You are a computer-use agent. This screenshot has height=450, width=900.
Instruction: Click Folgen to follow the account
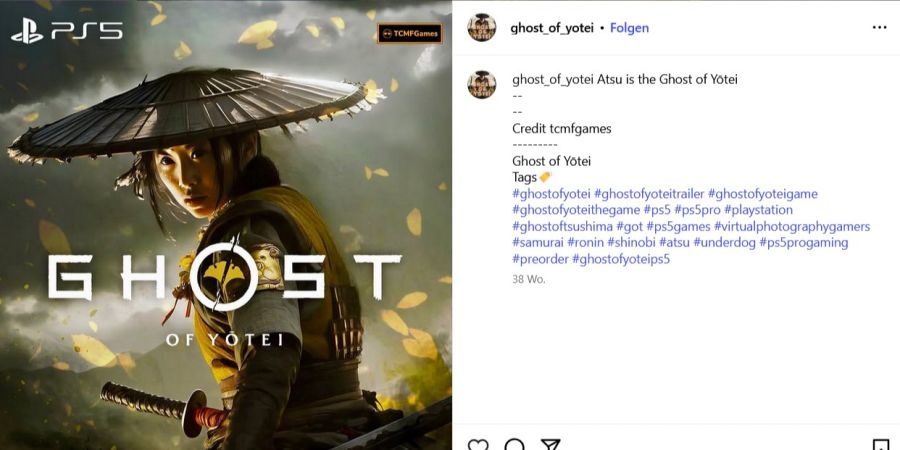point(629,28)
